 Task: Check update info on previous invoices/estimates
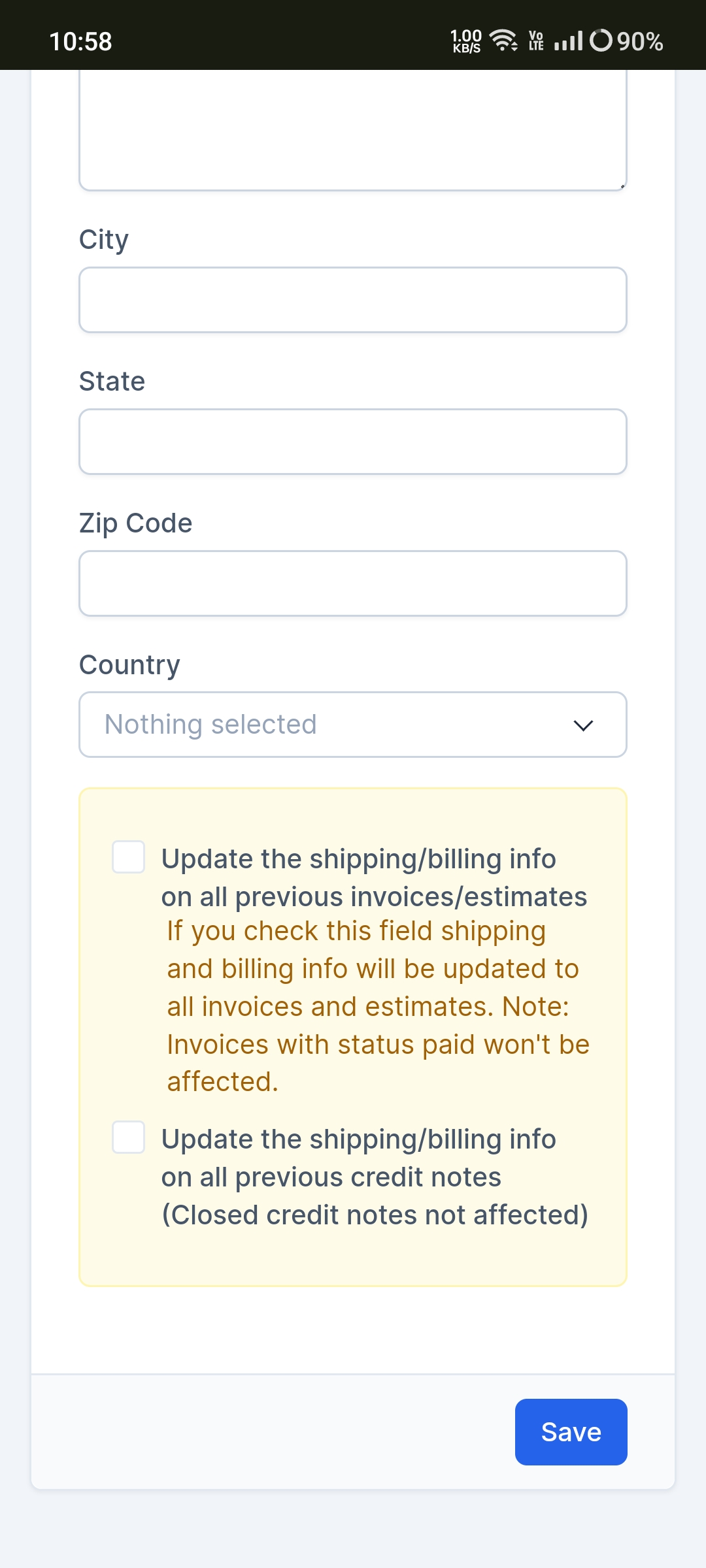(x=128, y=857)
